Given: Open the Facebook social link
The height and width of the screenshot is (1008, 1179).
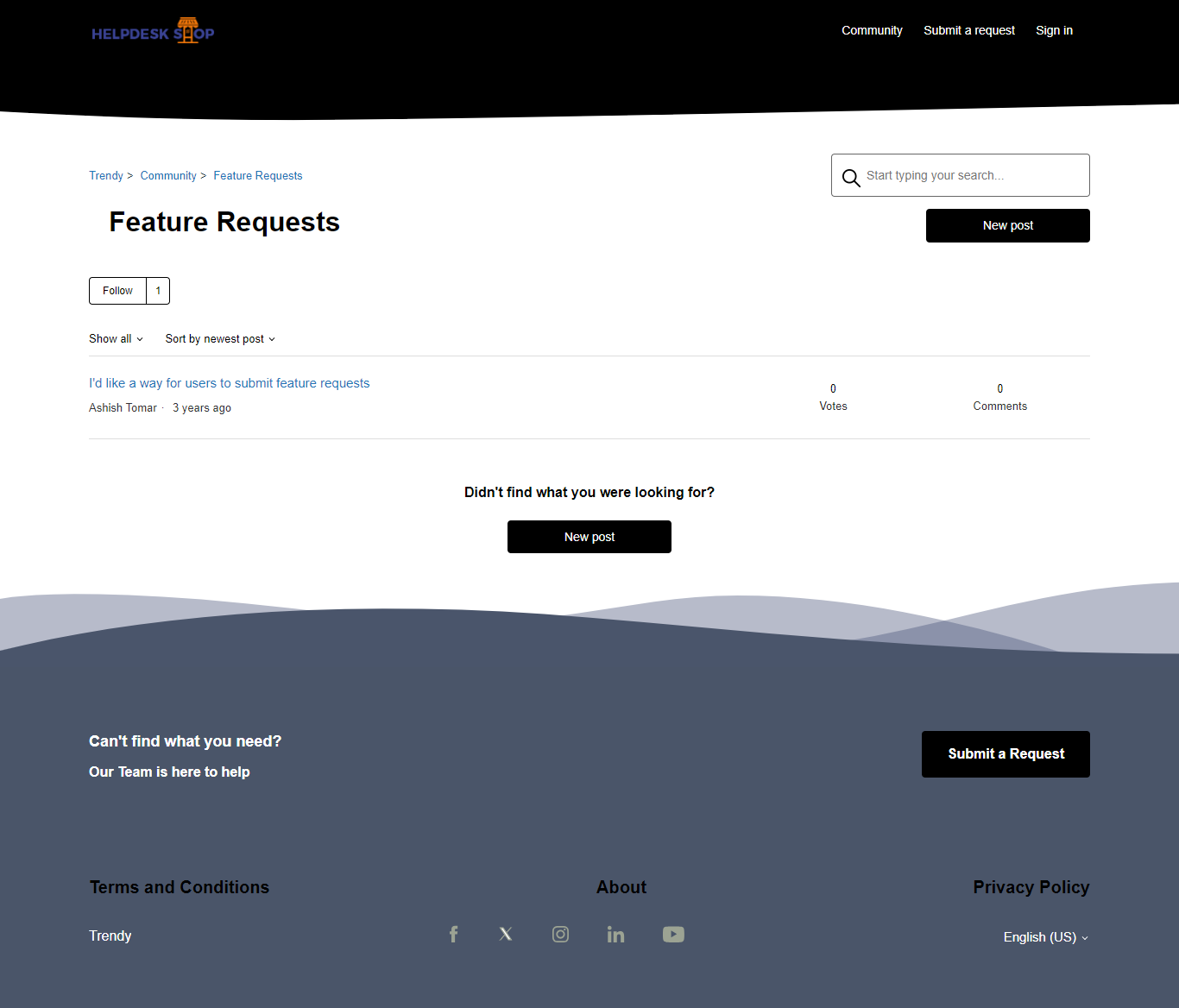Looking at the screenshot, I should (x=453, y=935).
